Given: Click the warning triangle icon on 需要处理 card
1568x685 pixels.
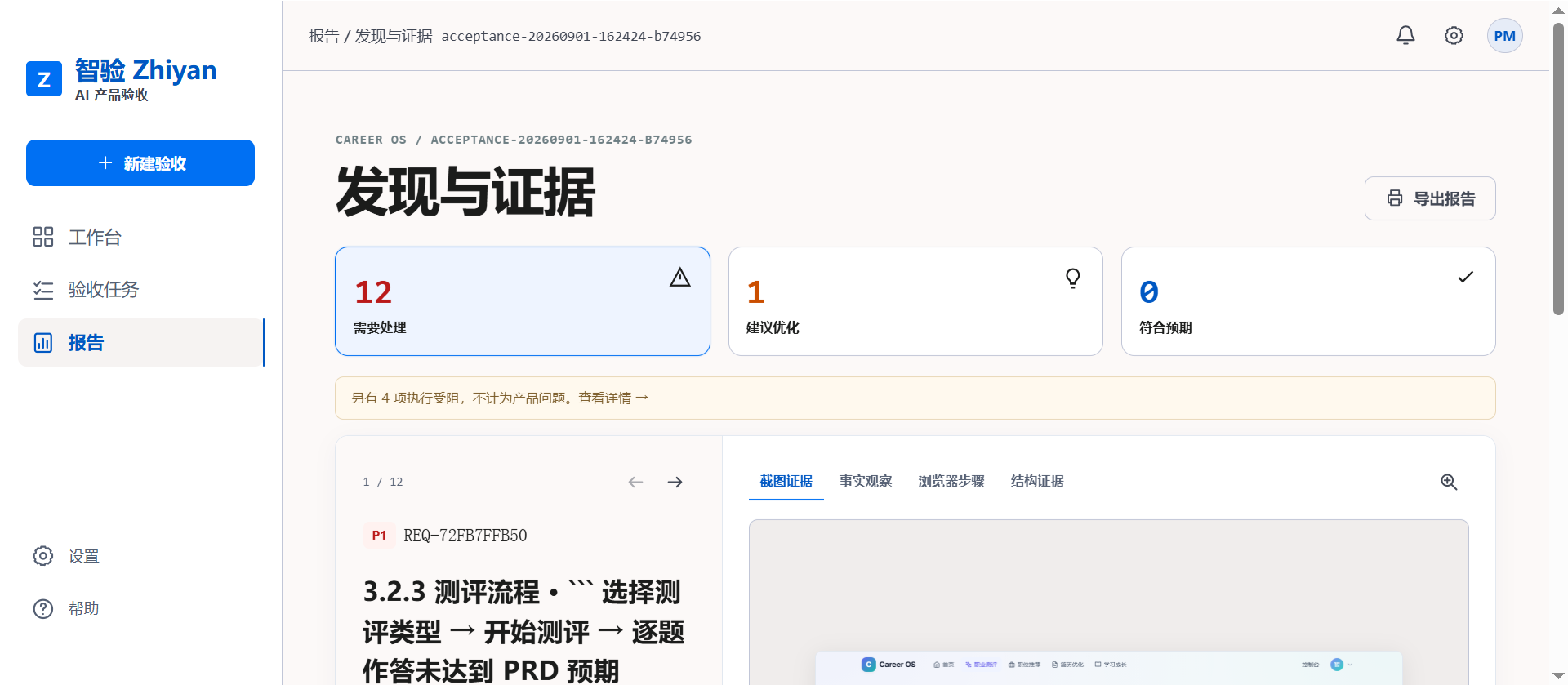Looking at the screenshot, I should click(x=680, y=278).
